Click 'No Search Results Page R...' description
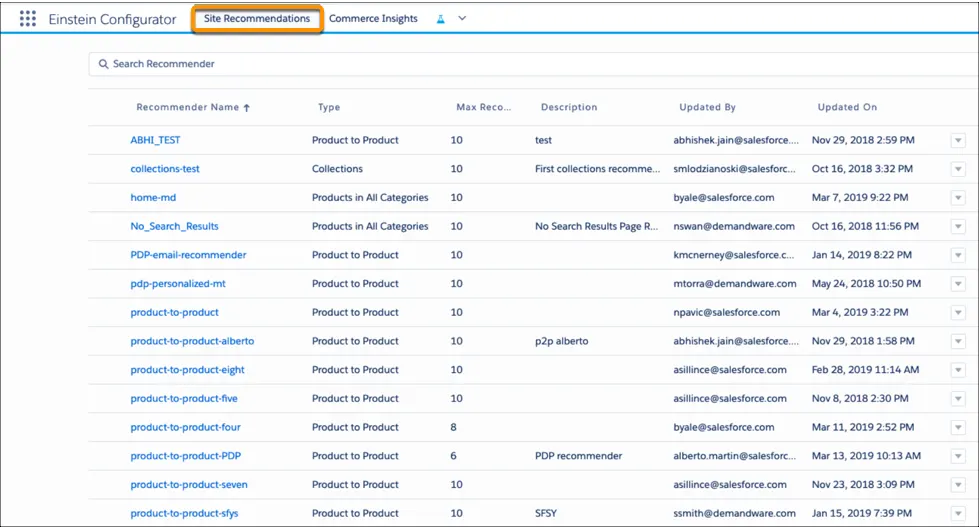979x527 pixels. tap(596, 226)
